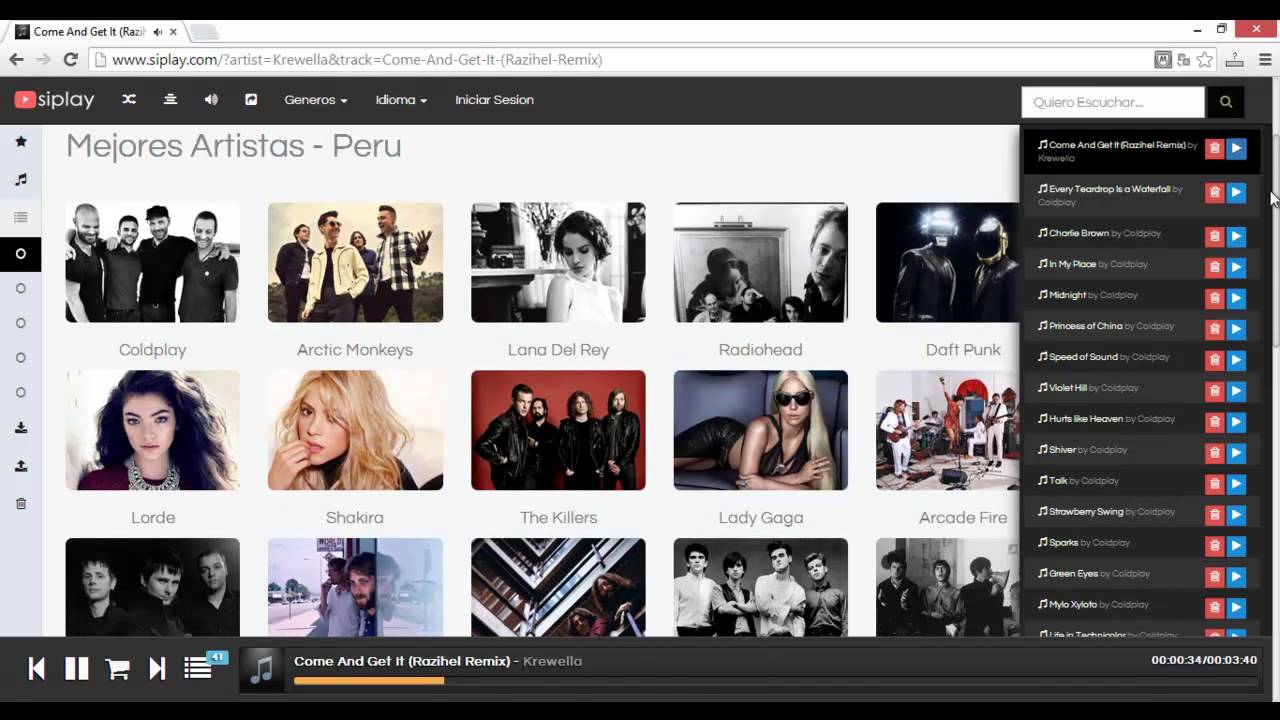Reload the page in the browser
This screenshot has width=1280, height=720.
click(x=70, y=60)
